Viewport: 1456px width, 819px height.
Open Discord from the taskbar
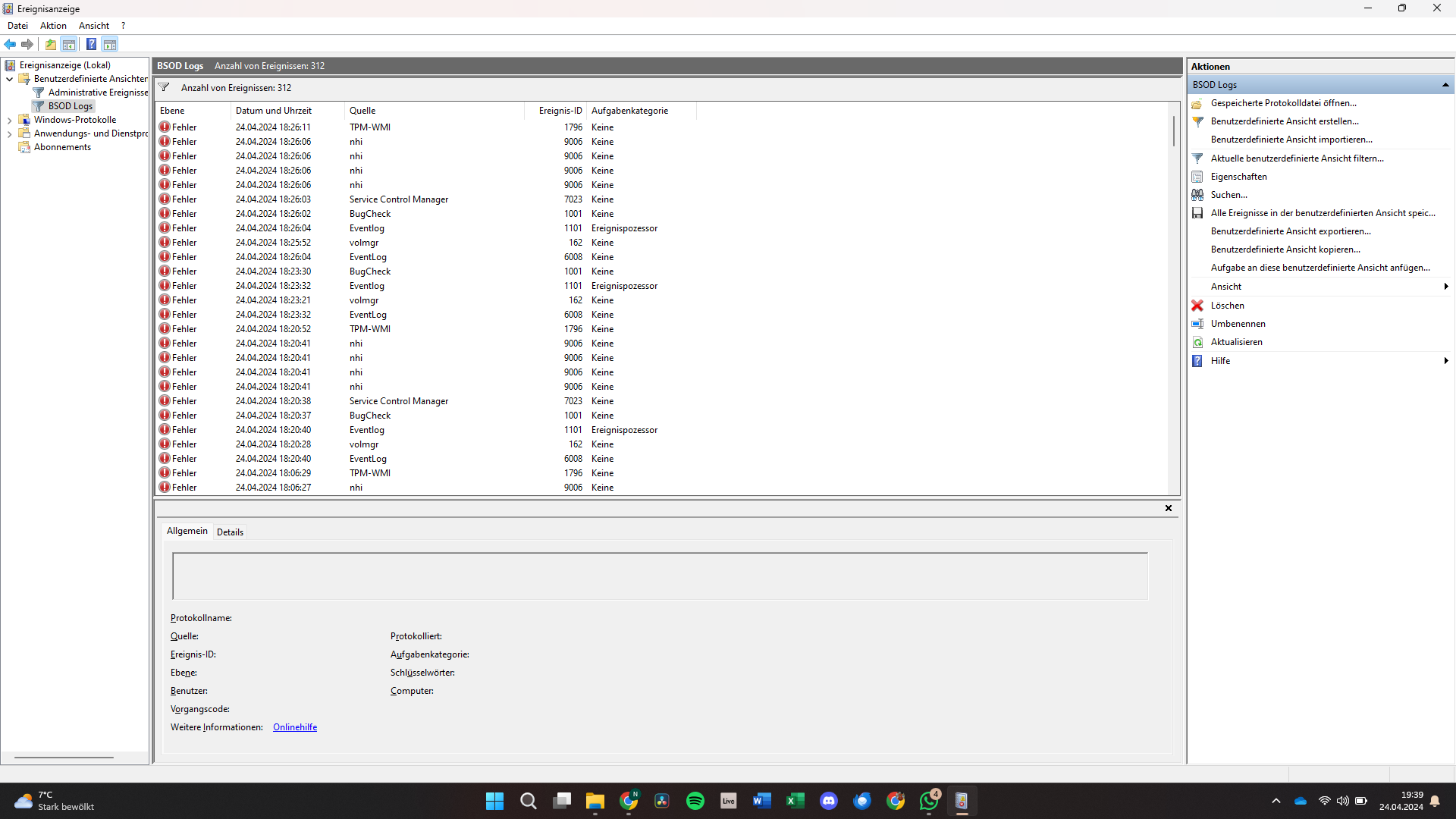(828, 801)
